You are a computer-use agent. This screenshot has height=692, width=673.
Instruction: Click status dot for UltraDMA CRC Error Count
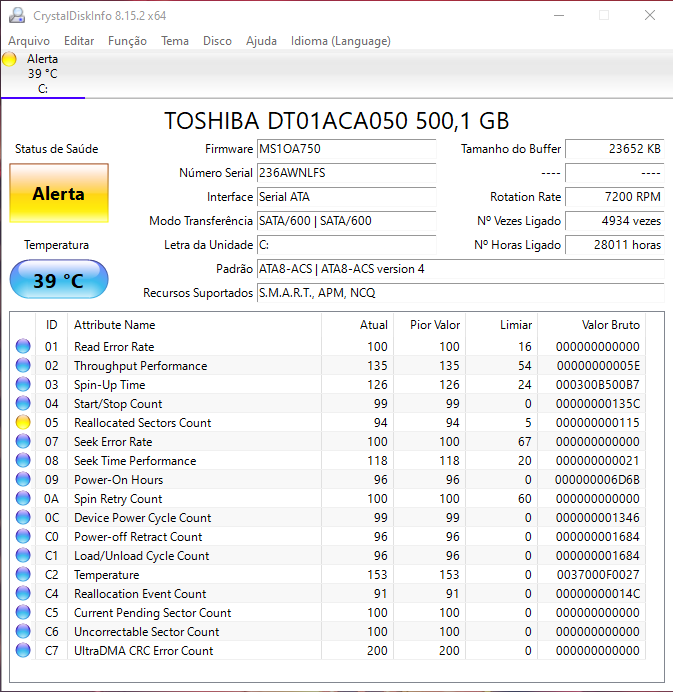click(x=23, y=650)
